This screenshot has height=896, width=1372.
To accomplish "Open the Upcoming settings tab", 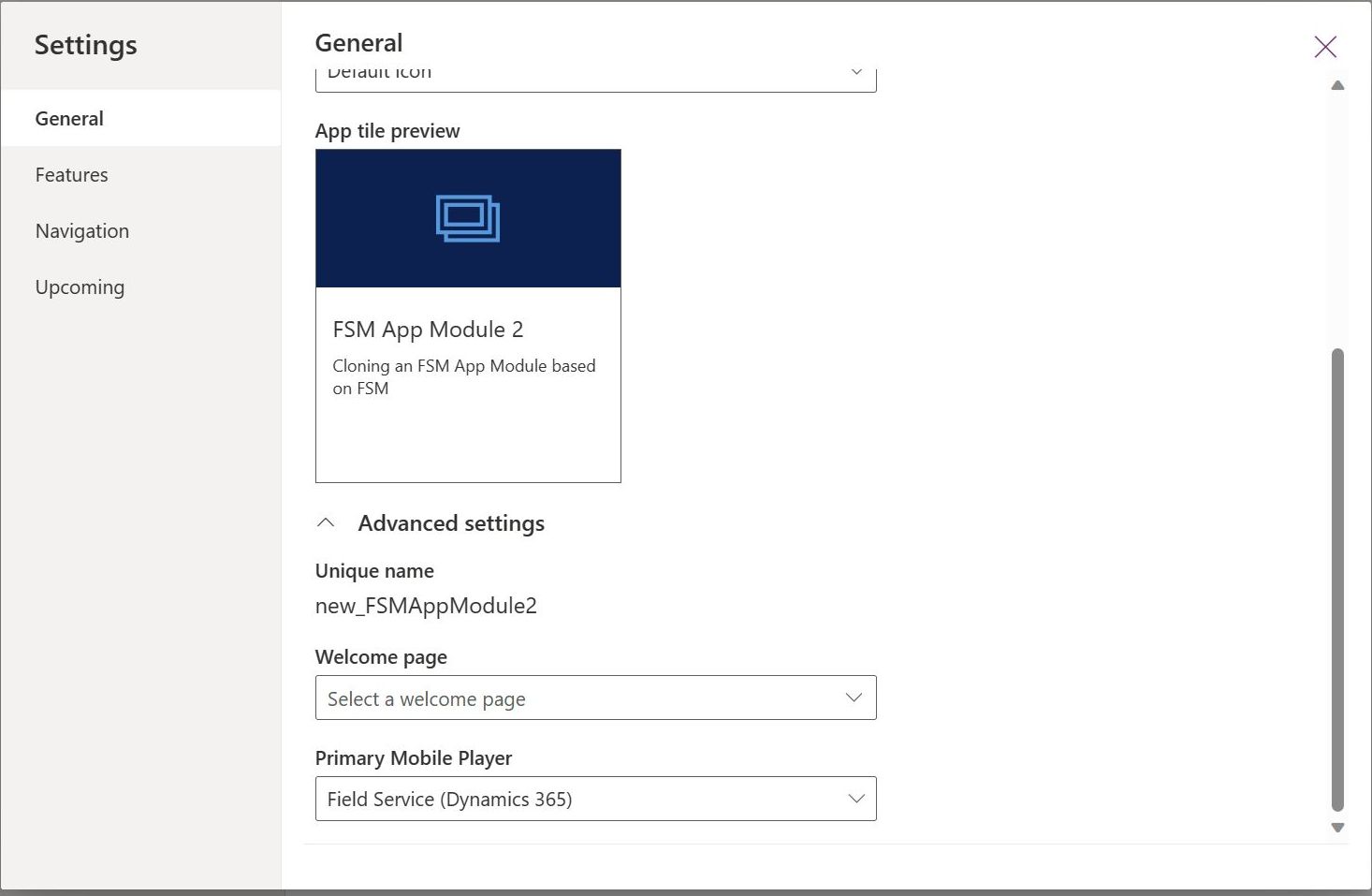I will coord(140,286).
